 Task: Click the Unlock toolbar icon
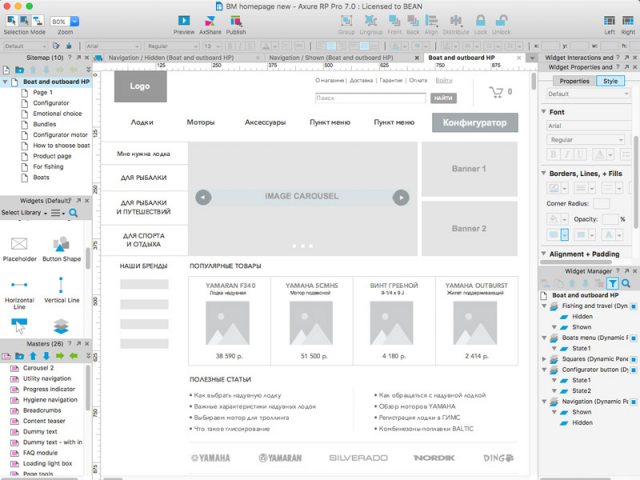(501, 20)
